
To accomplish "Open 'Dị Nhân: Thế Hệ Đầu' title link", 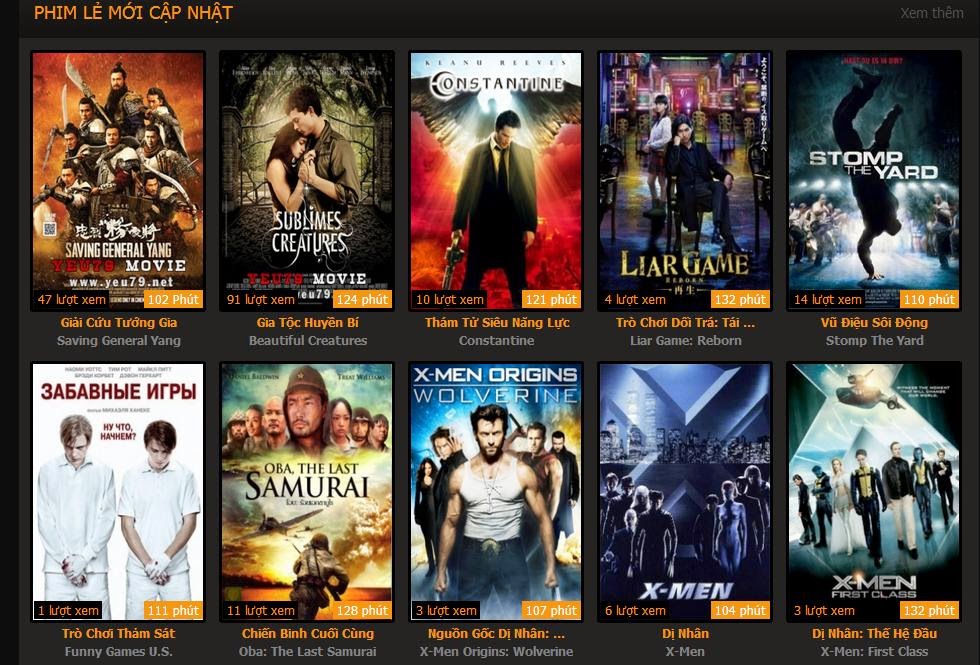I will pyautogui.click(x=874, y=633).
